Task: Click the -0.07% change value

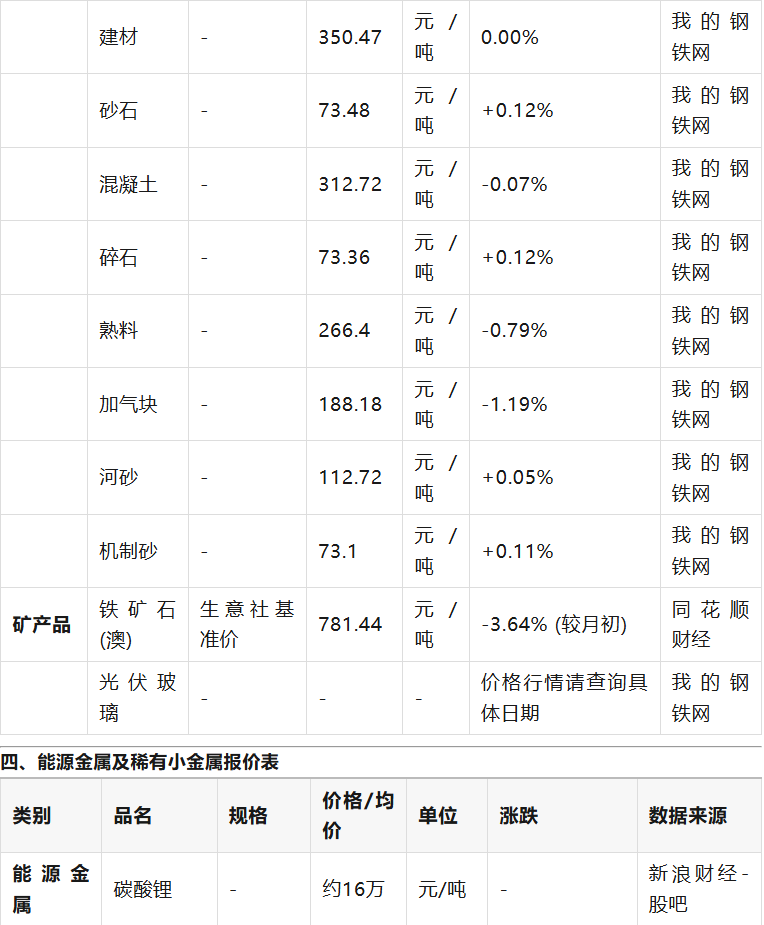Action: (514, 184)
